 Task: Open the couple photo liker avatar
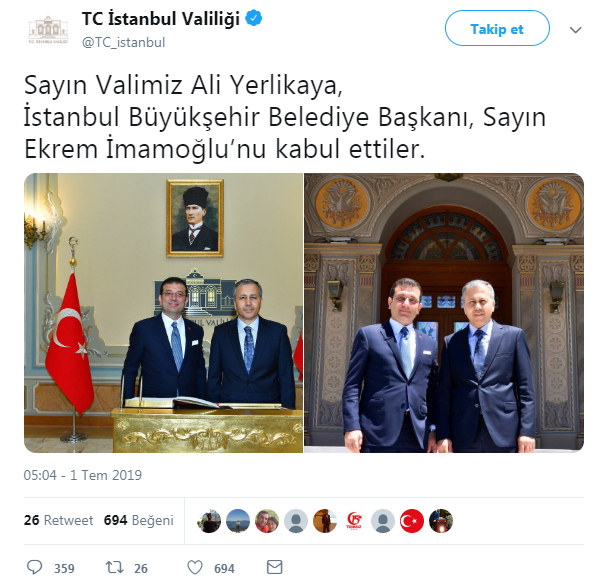[x=267, y=521]
